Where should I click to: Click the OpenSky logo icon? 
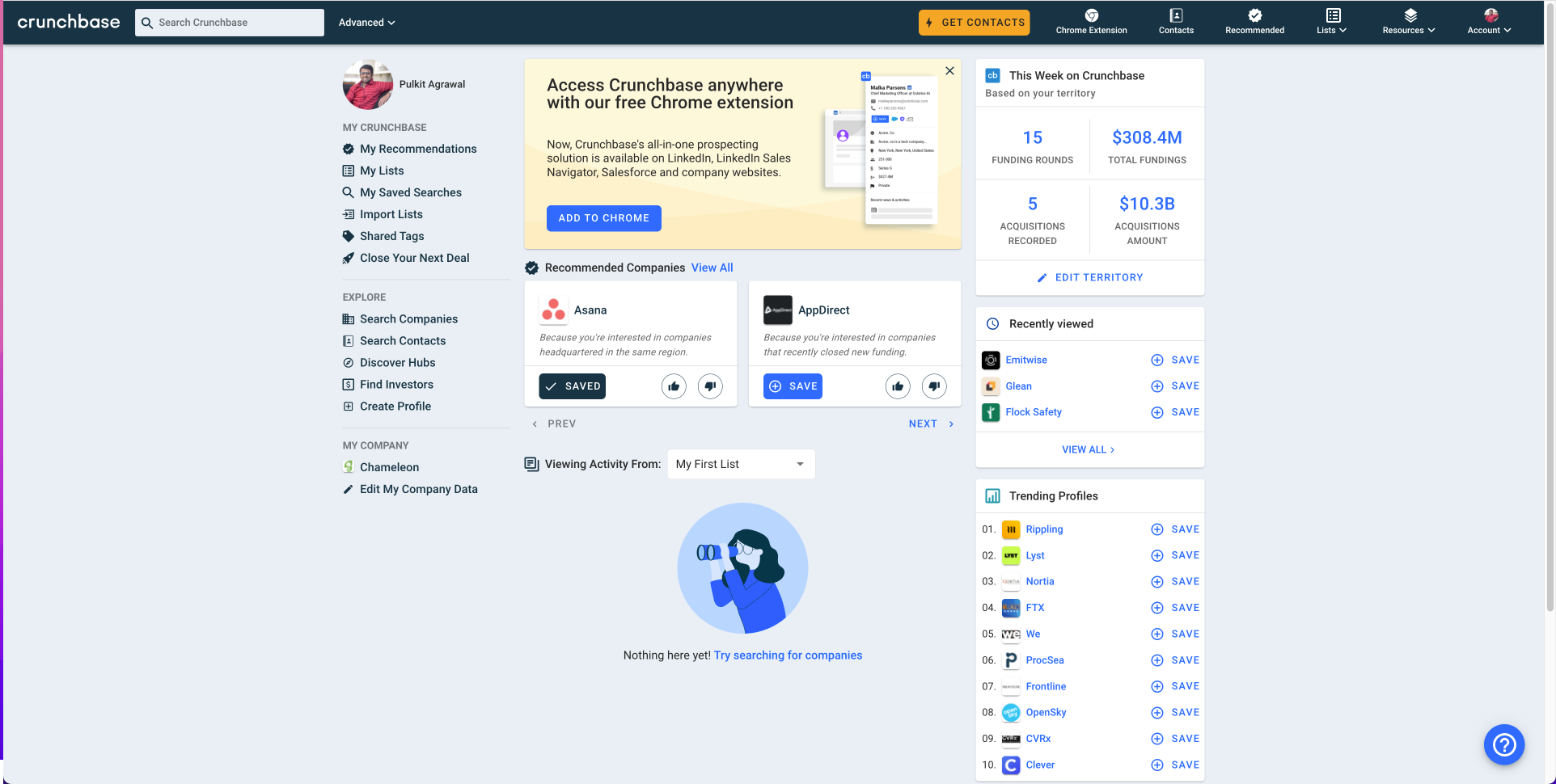click(x=1011, y=713)
